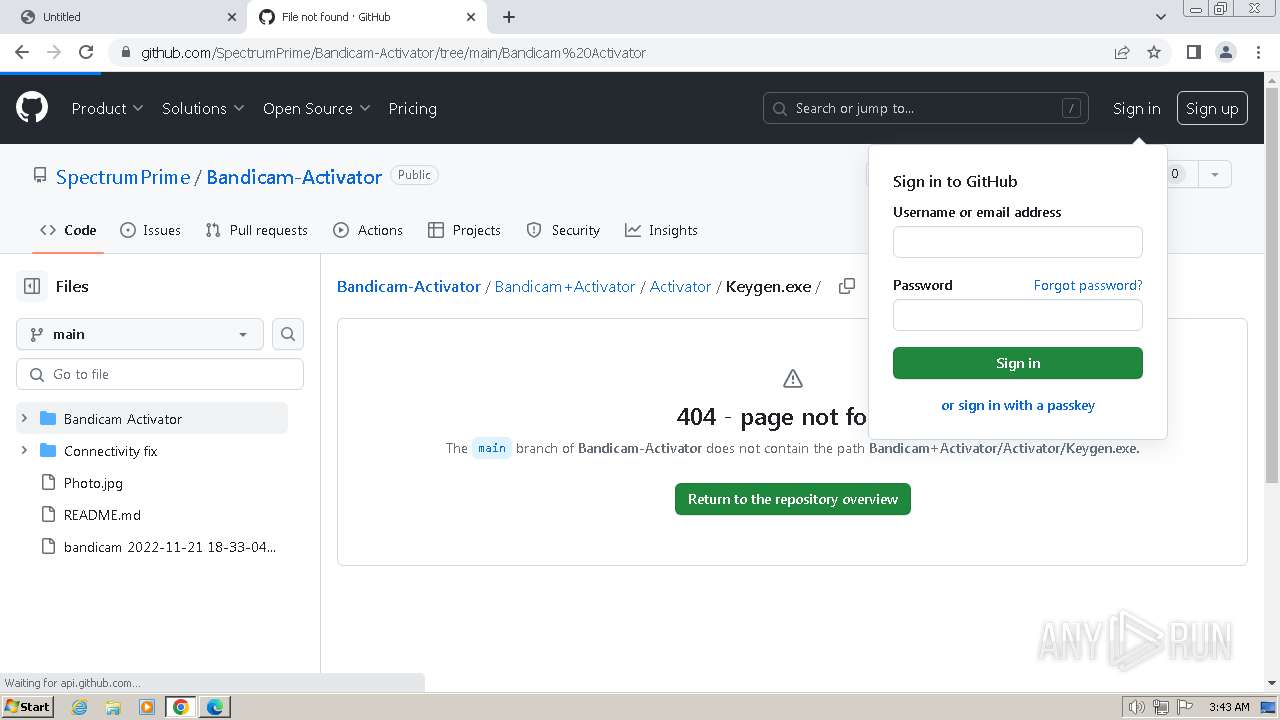This screenshot has width=1280, height=720.
Task: Open Internet Explorer from taskbar
Action: (x=79, y=707)
